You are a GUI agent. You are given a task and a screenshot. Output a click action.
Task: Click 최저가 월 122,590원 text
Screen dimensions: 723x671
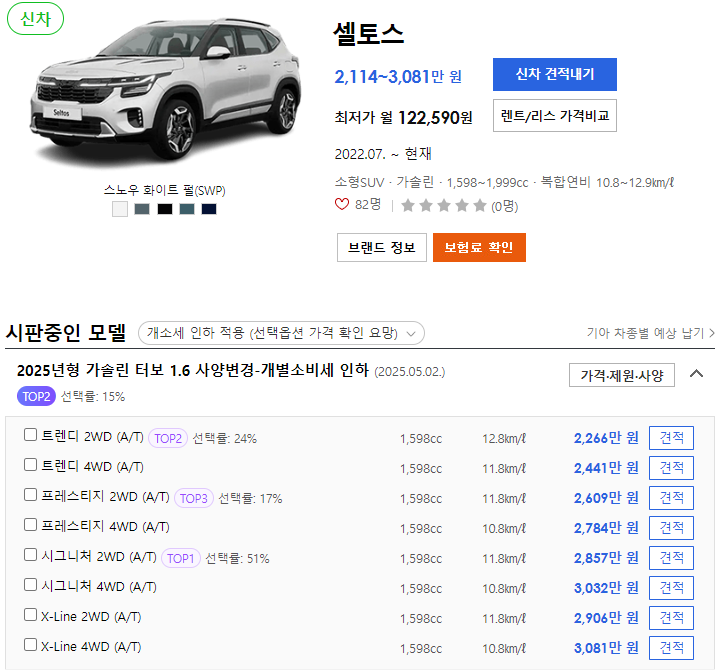pyautogui.click(x=403, y=118)
